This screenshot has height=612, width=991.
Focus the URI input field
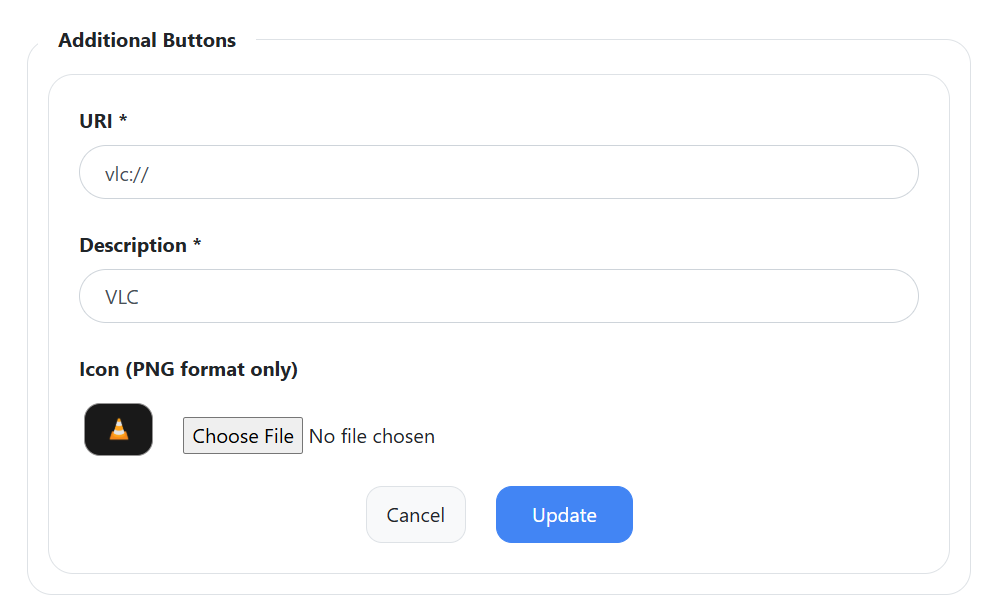coord(499,173)
